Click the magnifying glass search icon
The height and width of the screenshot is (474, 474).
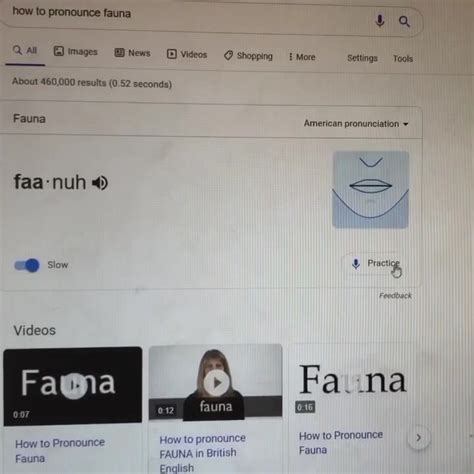pyautogui.click(x=404, y=22)
